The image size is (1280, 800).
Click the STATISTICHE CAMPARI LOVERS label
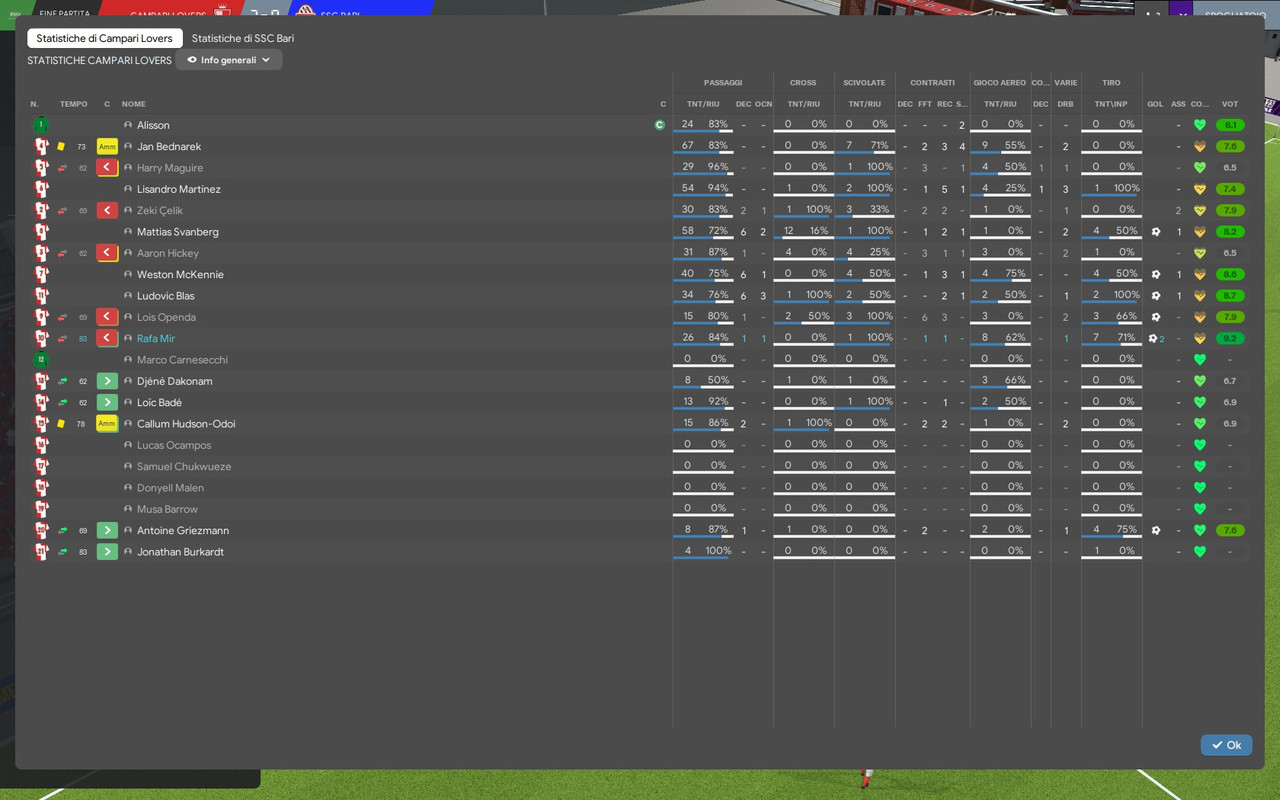(99, 61)
